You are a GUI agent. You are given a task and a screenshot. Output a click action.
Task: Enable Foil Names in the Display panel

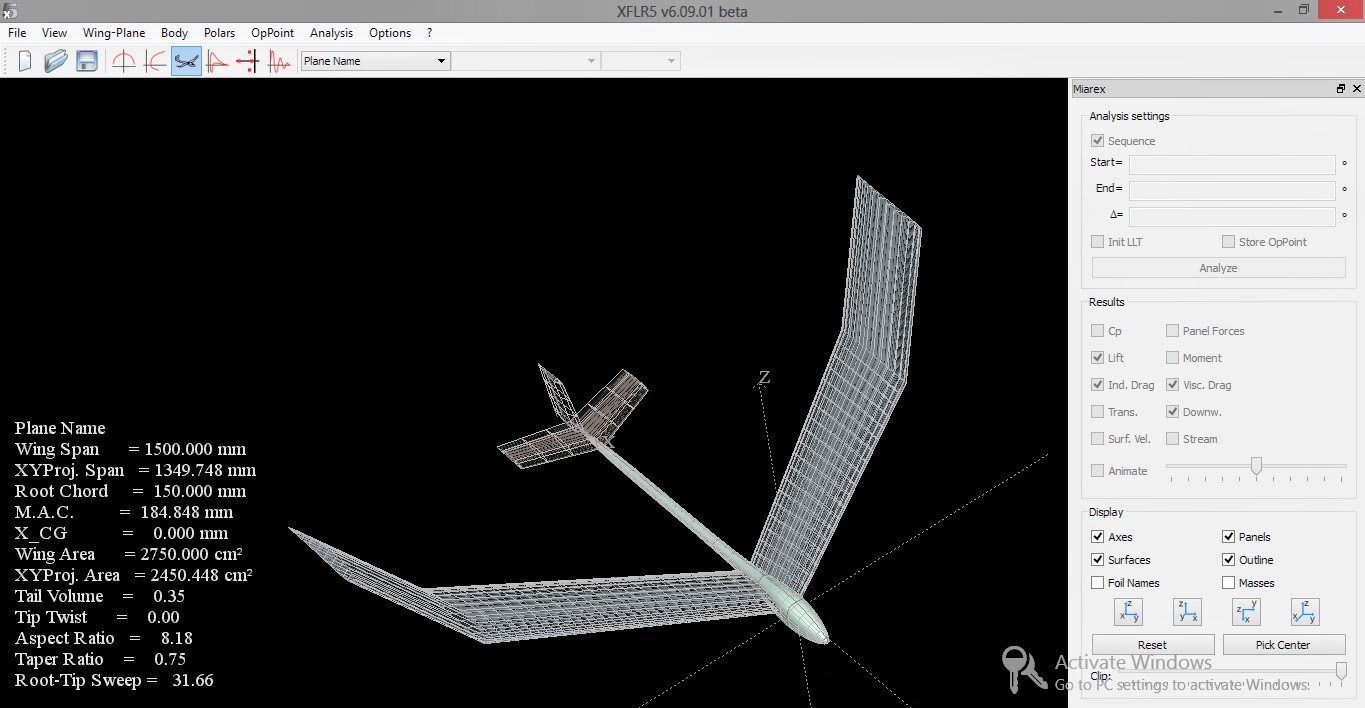pos(1096,582)
